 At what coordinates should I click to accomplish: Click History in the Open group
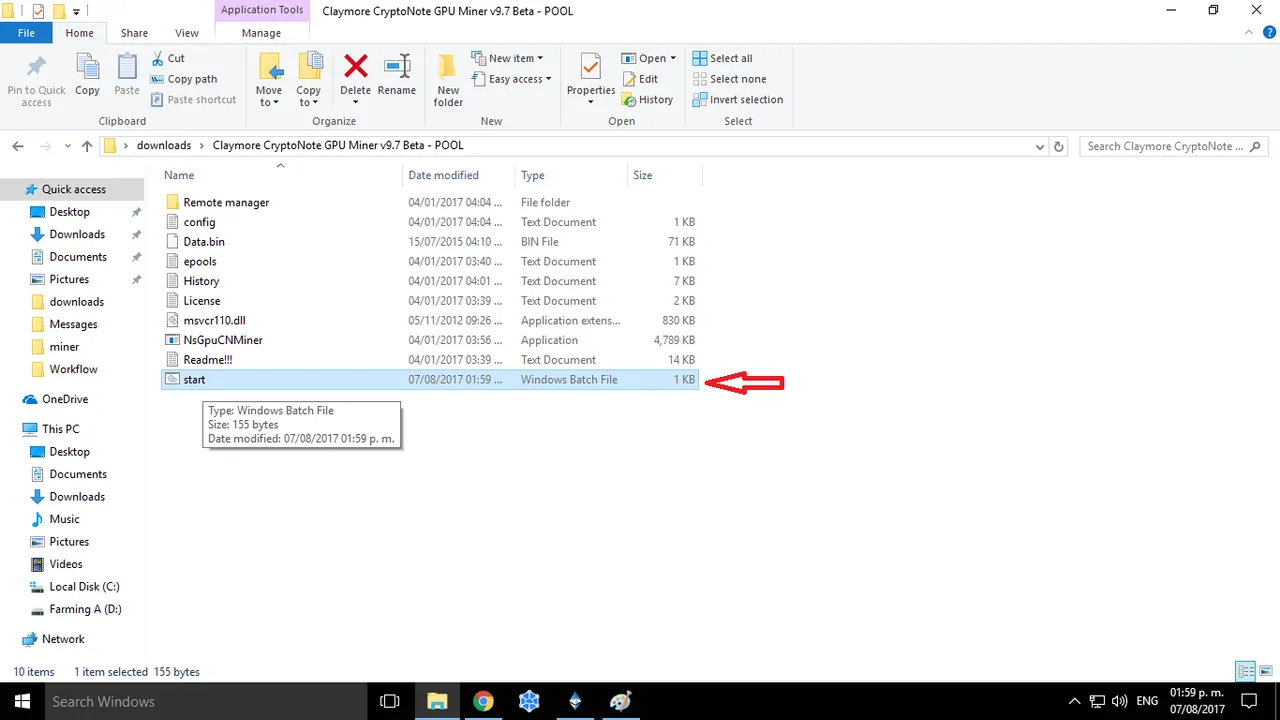647,100
